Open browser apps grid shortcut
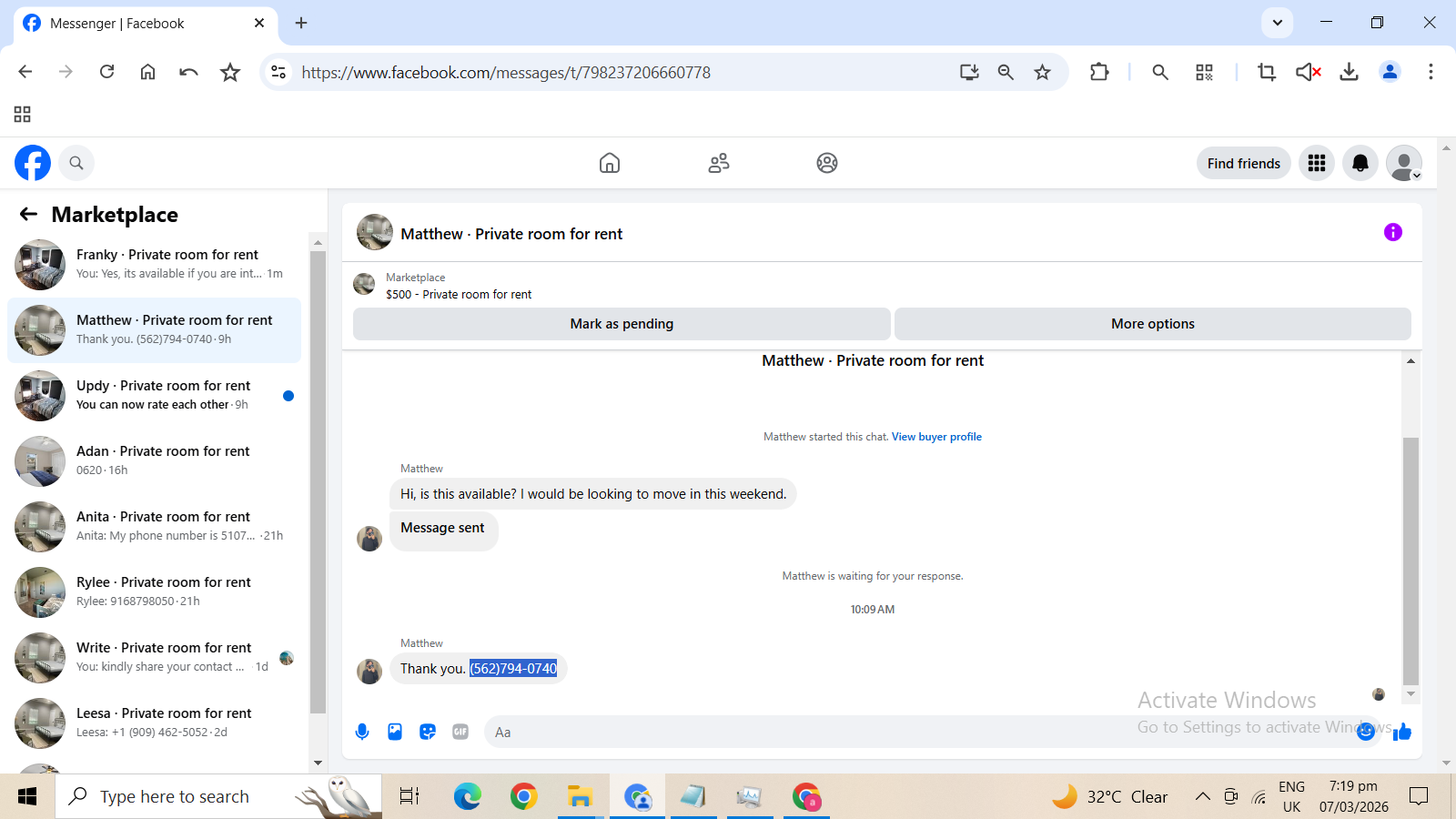The height and width of the screenshot is (819, 1456). (23, 114)
